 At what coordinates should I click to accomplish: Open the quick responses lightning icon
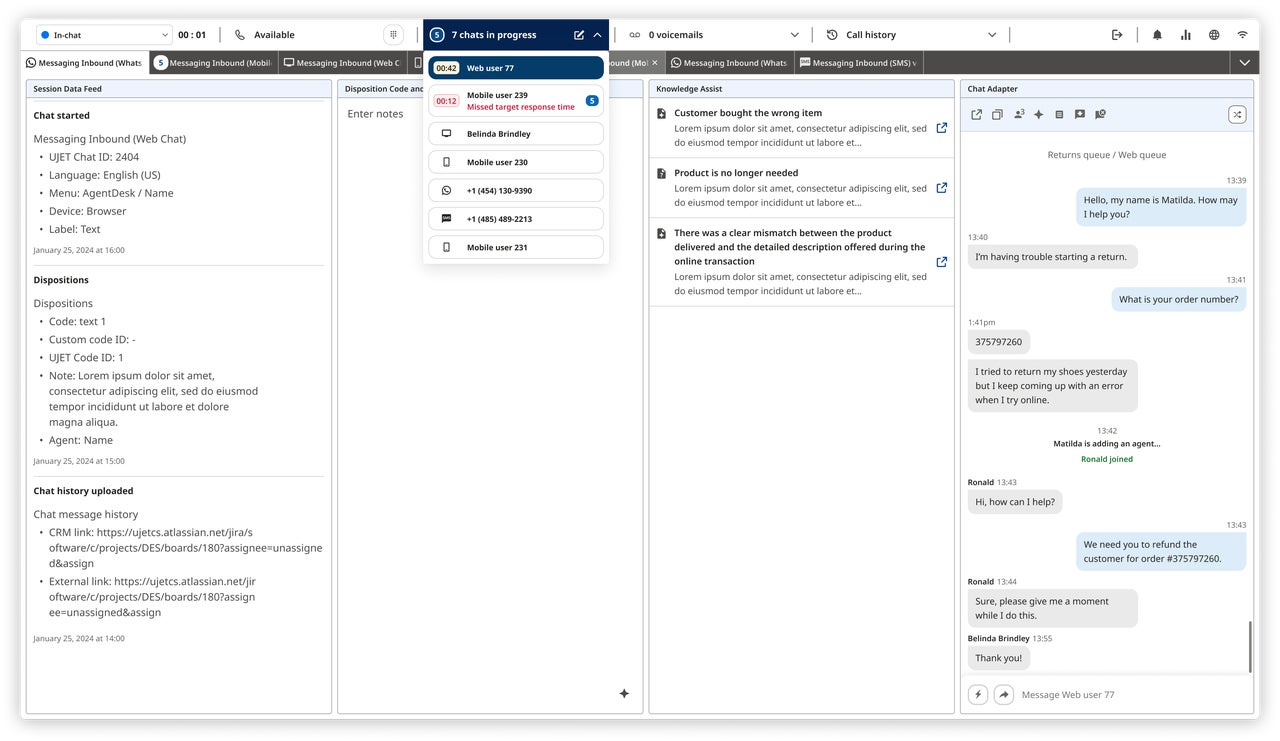(x=977, y=693)
